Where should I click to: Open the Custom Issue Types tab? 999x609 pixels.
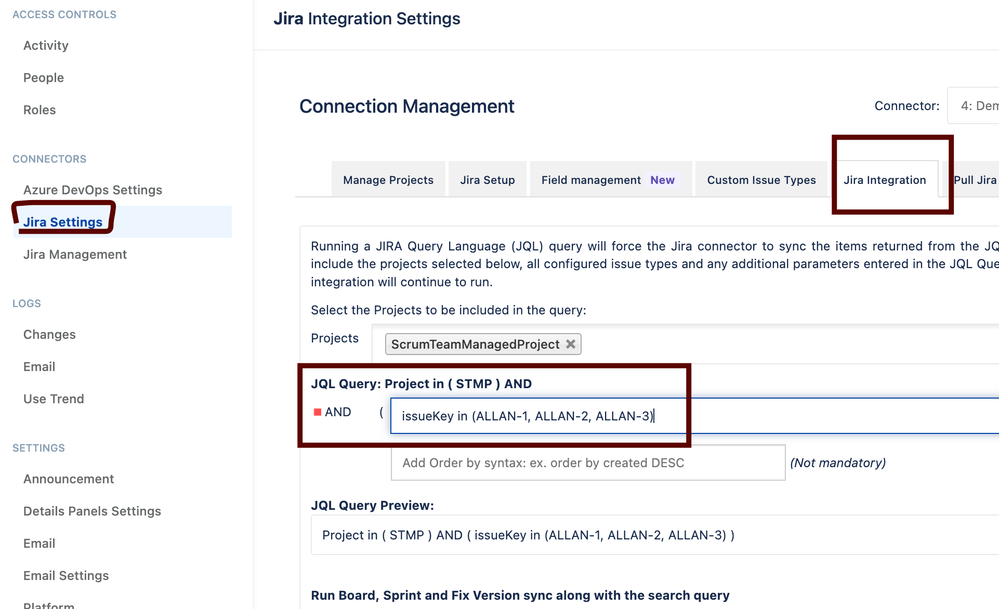point(761,180)
